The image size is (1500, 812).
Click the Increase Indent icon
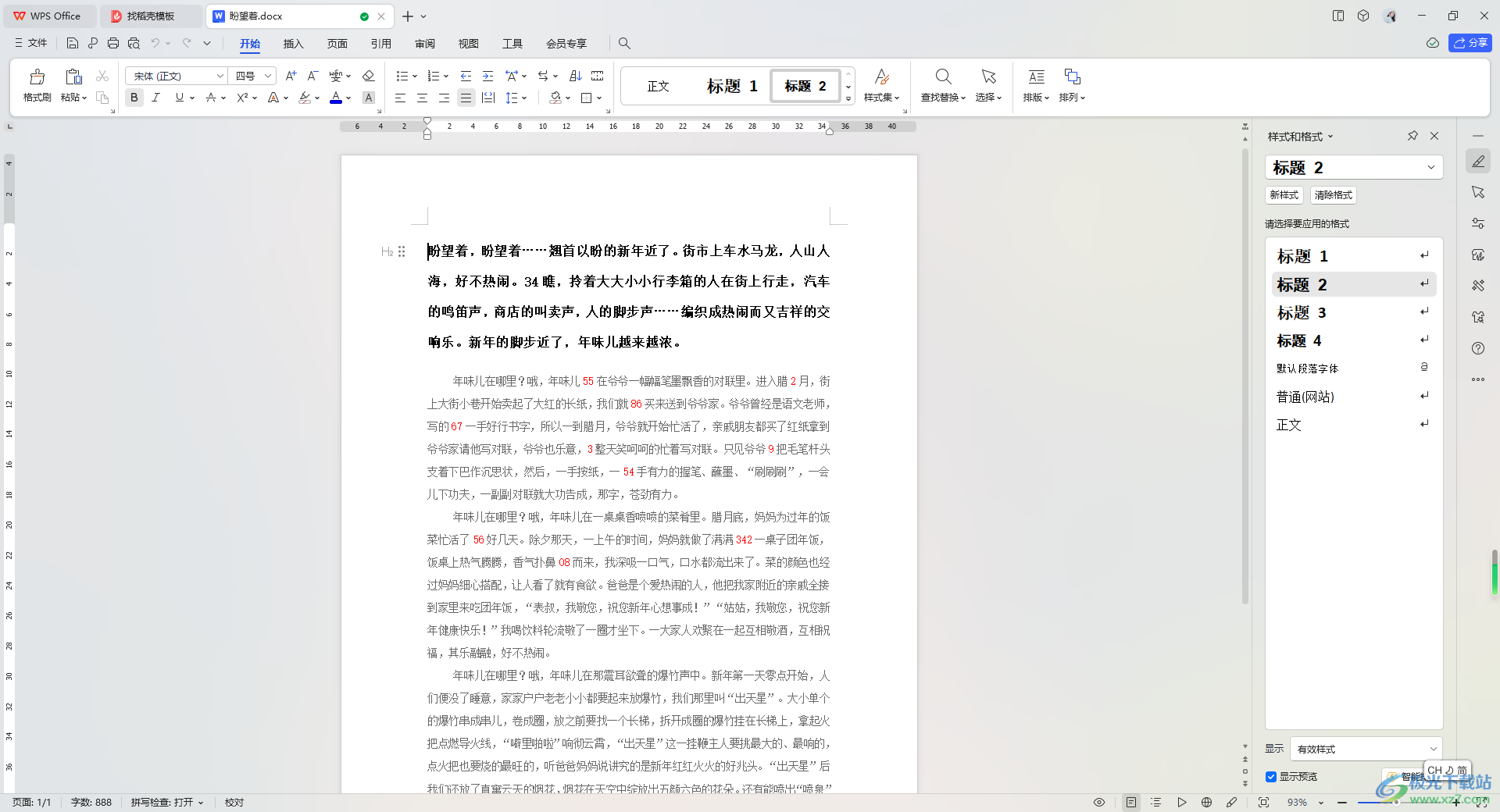pyautogui.click(x=487, y=76)
